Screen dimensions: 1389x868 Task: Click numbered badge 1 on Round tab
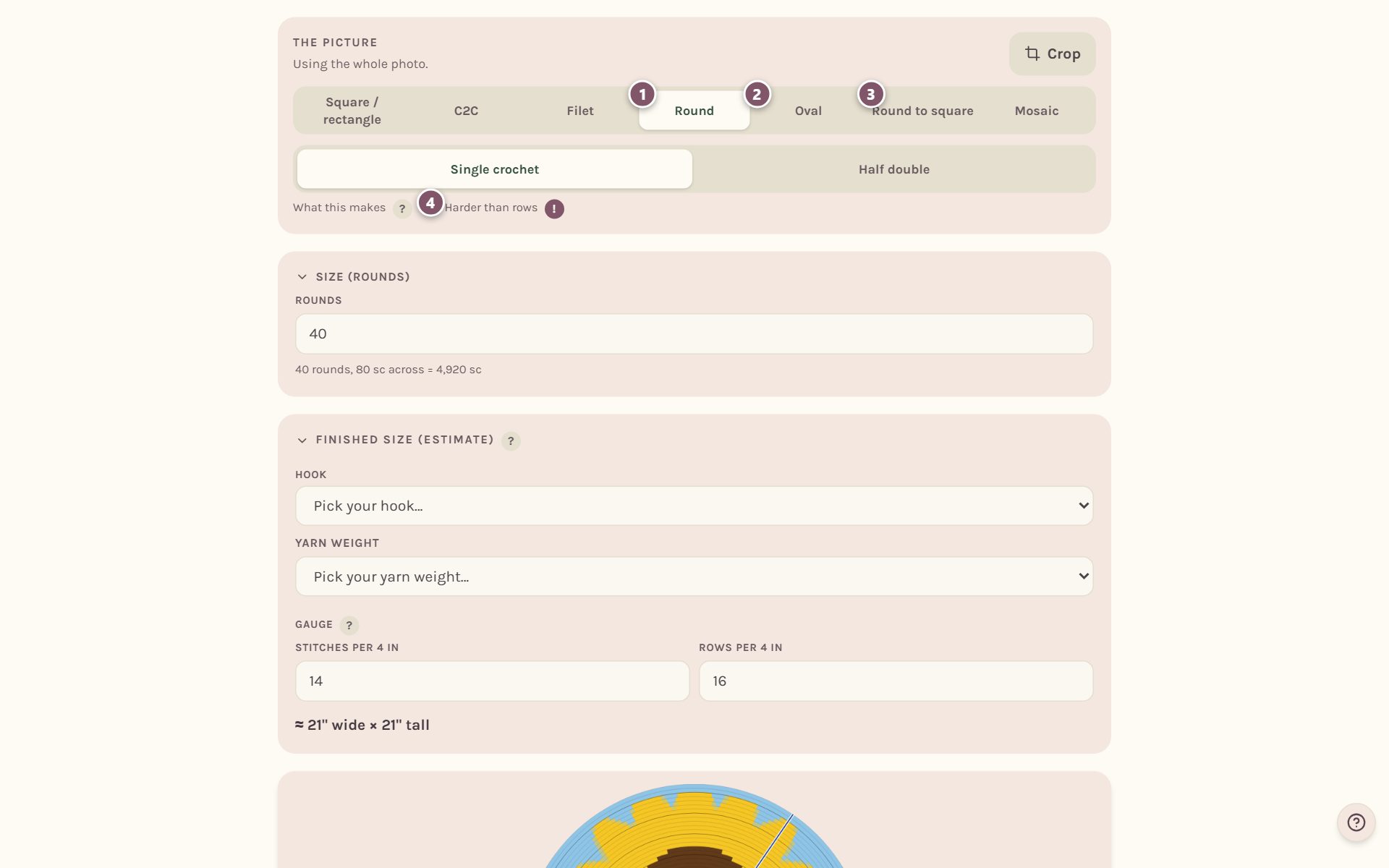tap(642, 94)
